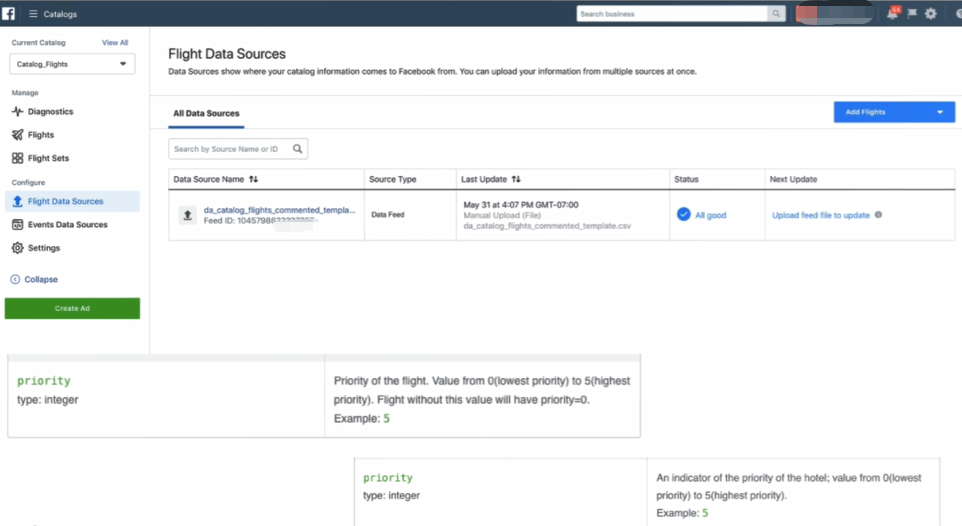This screenshot has height=526, width=962.
Task: Click the Next Update column header
Action: (x=793, y=179)
